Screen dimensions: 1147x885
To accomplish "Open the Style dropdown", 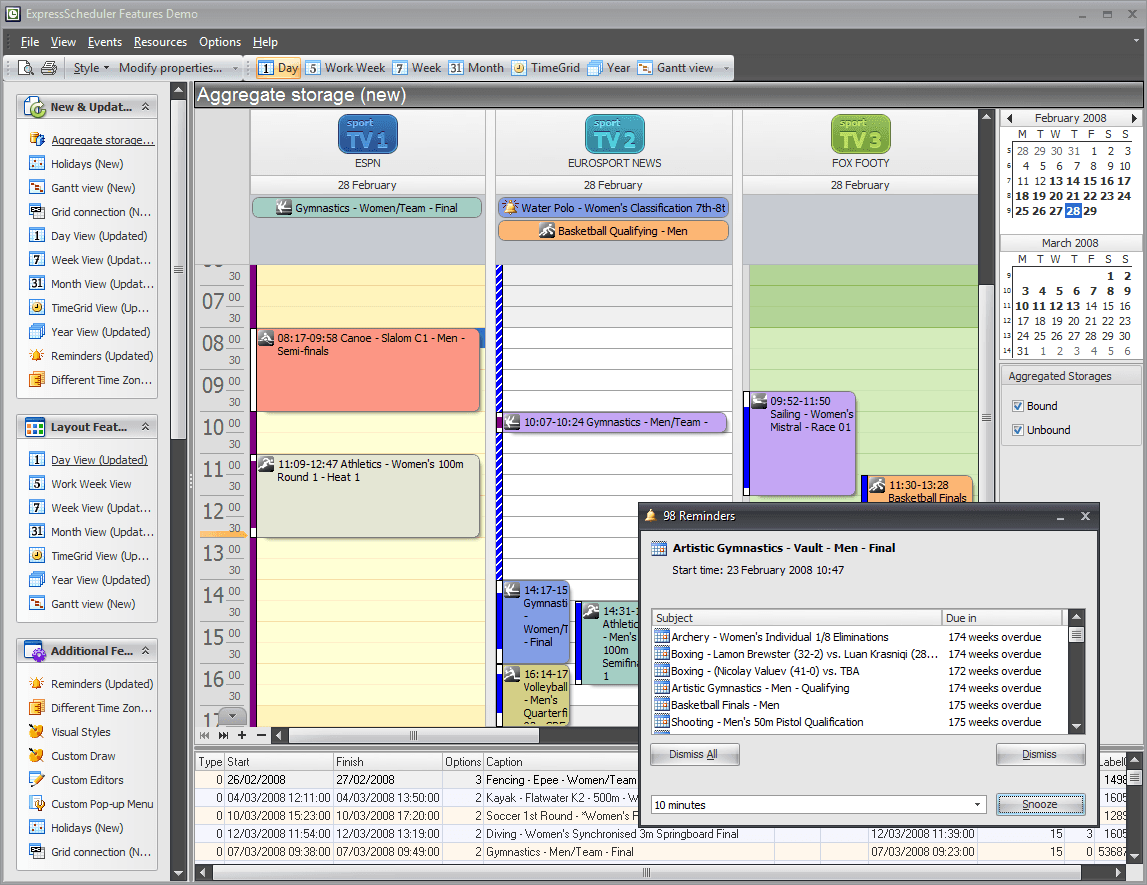I will pos(91,68).
